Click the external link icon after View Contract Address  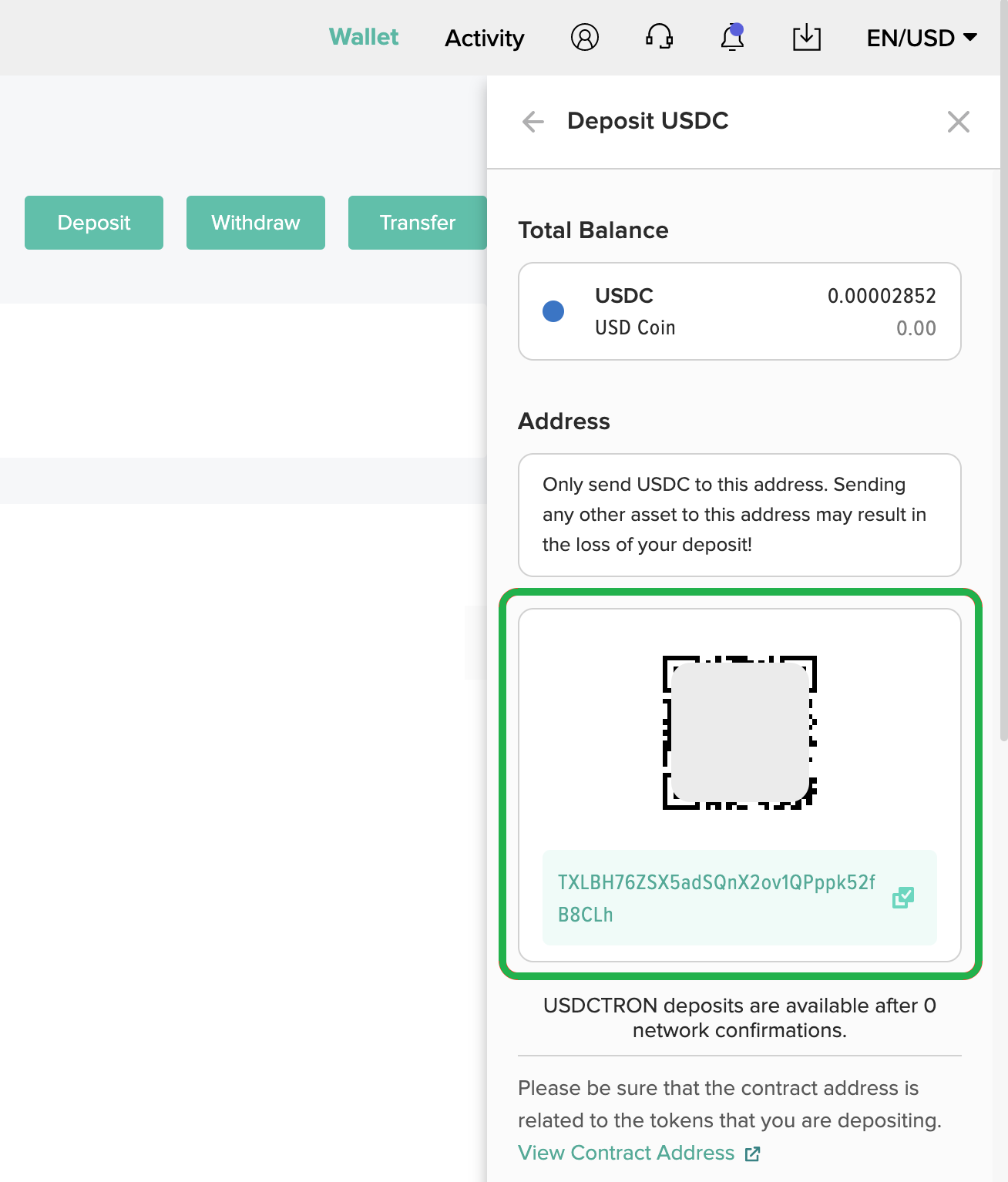pos(753,1153)
